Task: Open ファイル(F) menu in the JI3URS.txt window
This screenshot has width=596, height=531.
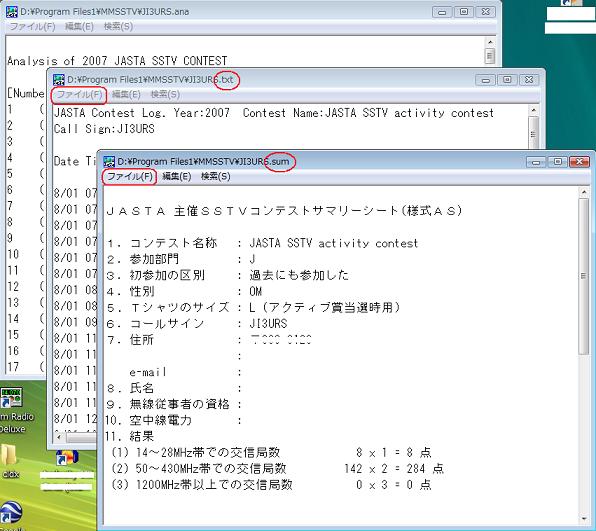Action: pyautogui.click(x=79, y=94)
